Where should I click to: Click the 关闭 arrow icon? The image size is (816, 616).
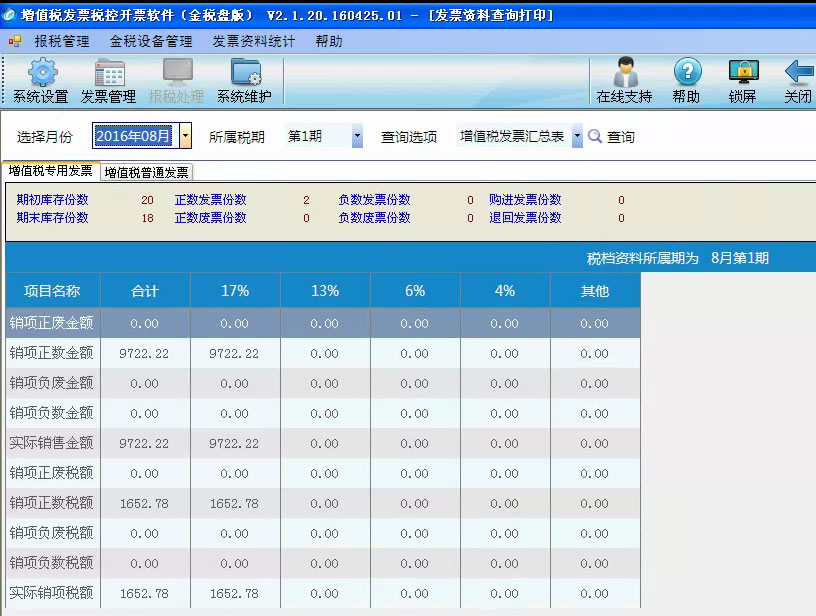(x=798, y=74)
